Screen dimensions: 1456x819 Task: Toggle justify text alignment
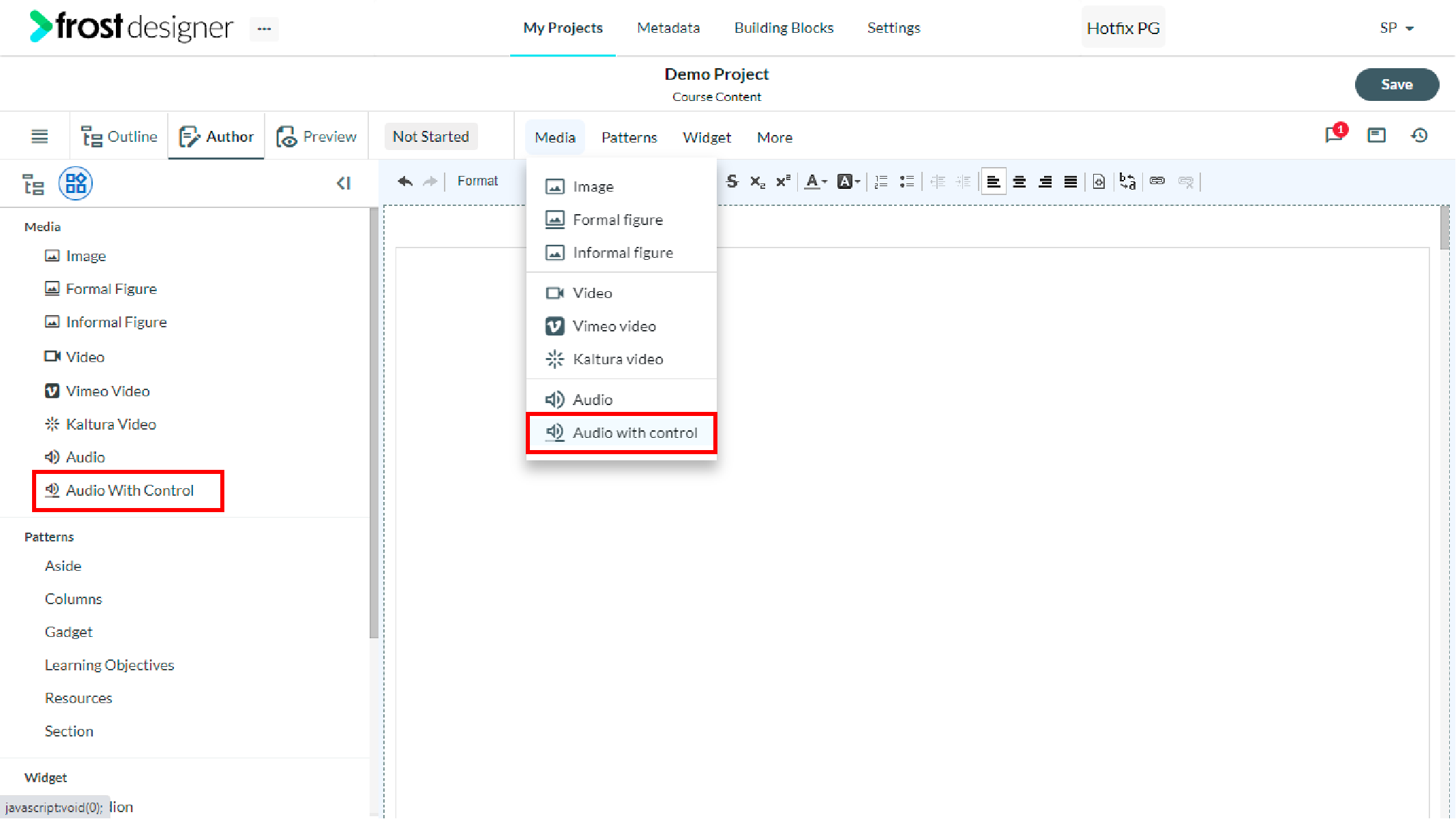click(1071, 181)
